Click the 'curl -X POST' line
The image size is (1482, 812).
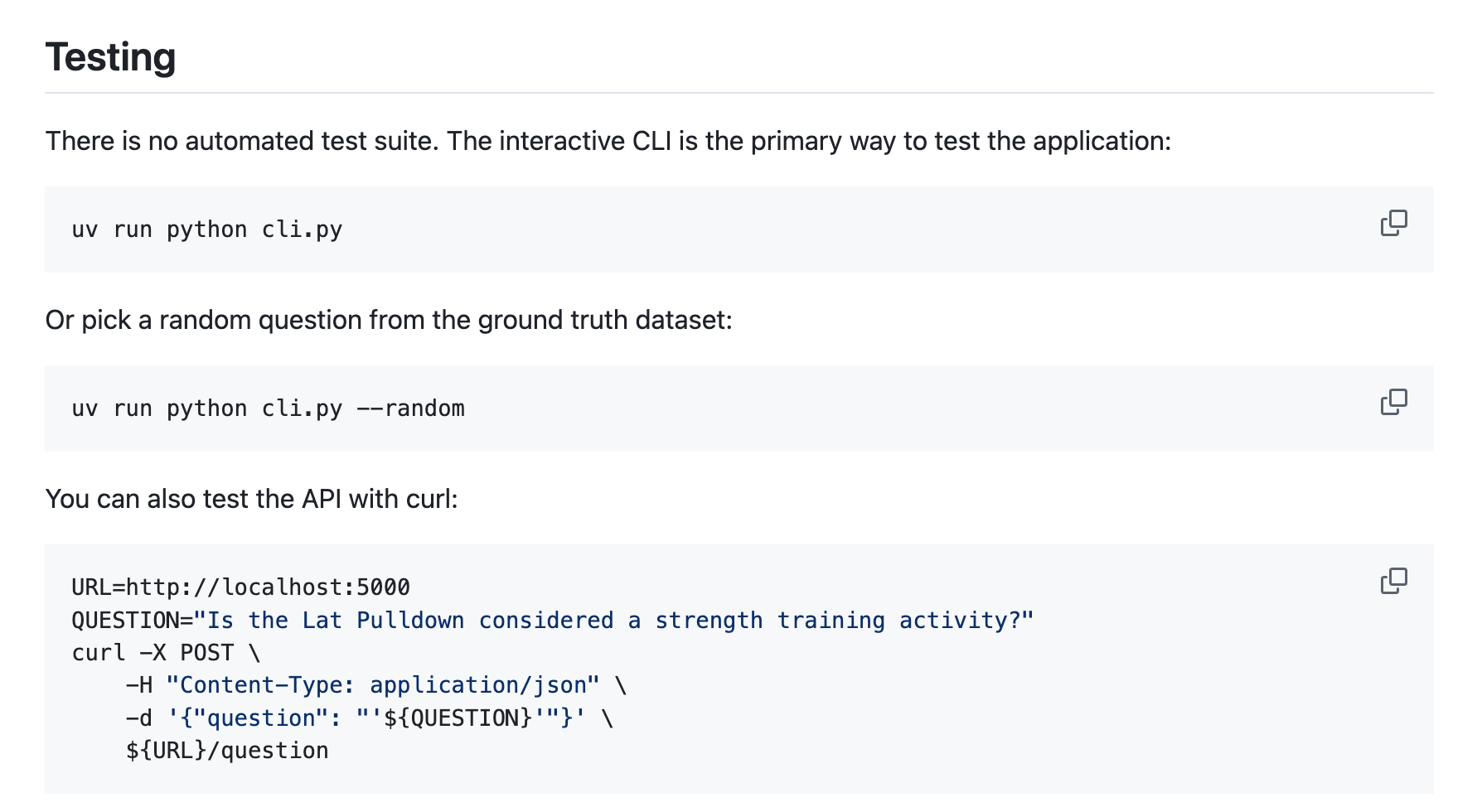(166, 653)
